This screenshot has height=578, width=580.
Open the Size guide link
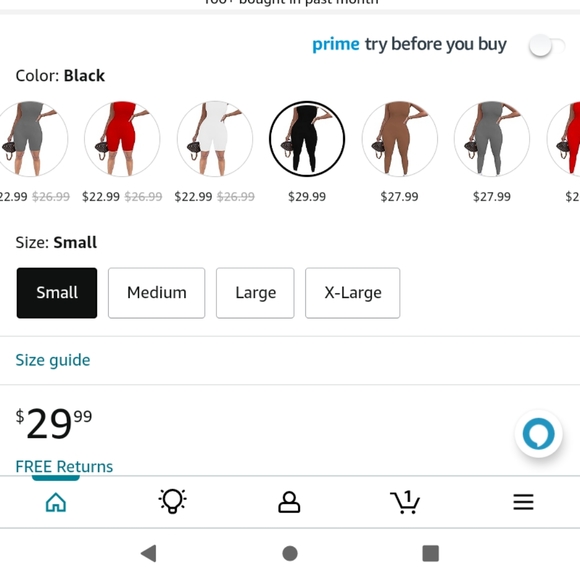pyautogui.click(x=53, y=360)
